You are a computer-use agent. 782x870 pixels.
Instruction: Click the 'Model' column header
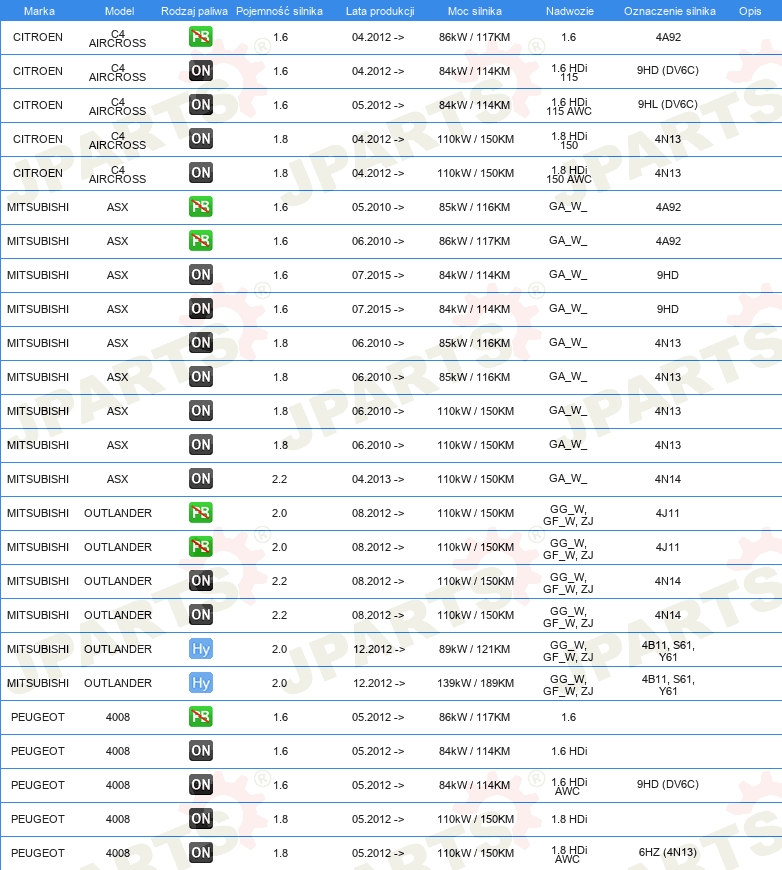click(119, 11)
